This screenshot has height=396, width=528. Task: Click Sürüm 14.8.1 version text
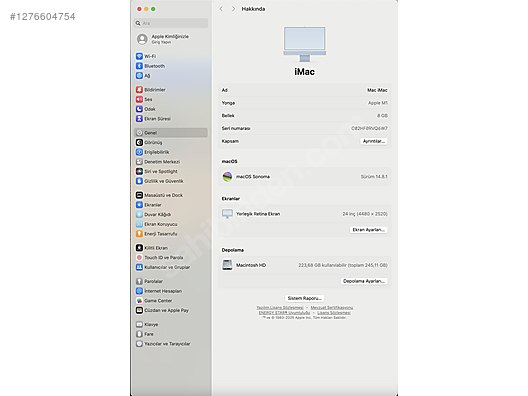tap(374, 176)
